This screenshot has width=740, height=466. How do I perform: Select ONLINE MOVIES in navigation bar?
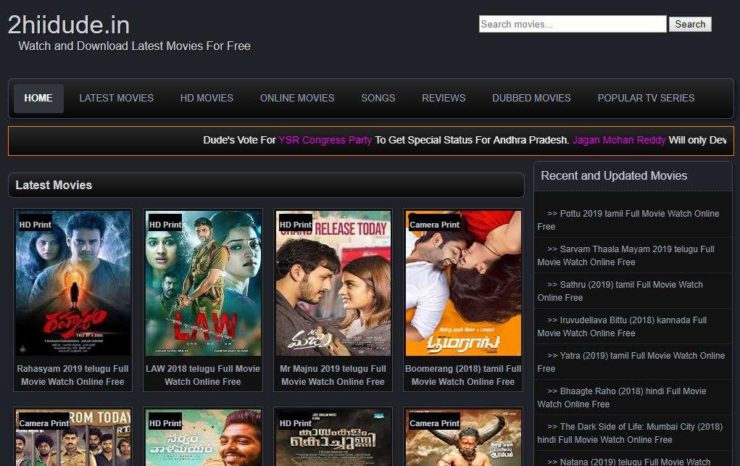tap(297, 98)
